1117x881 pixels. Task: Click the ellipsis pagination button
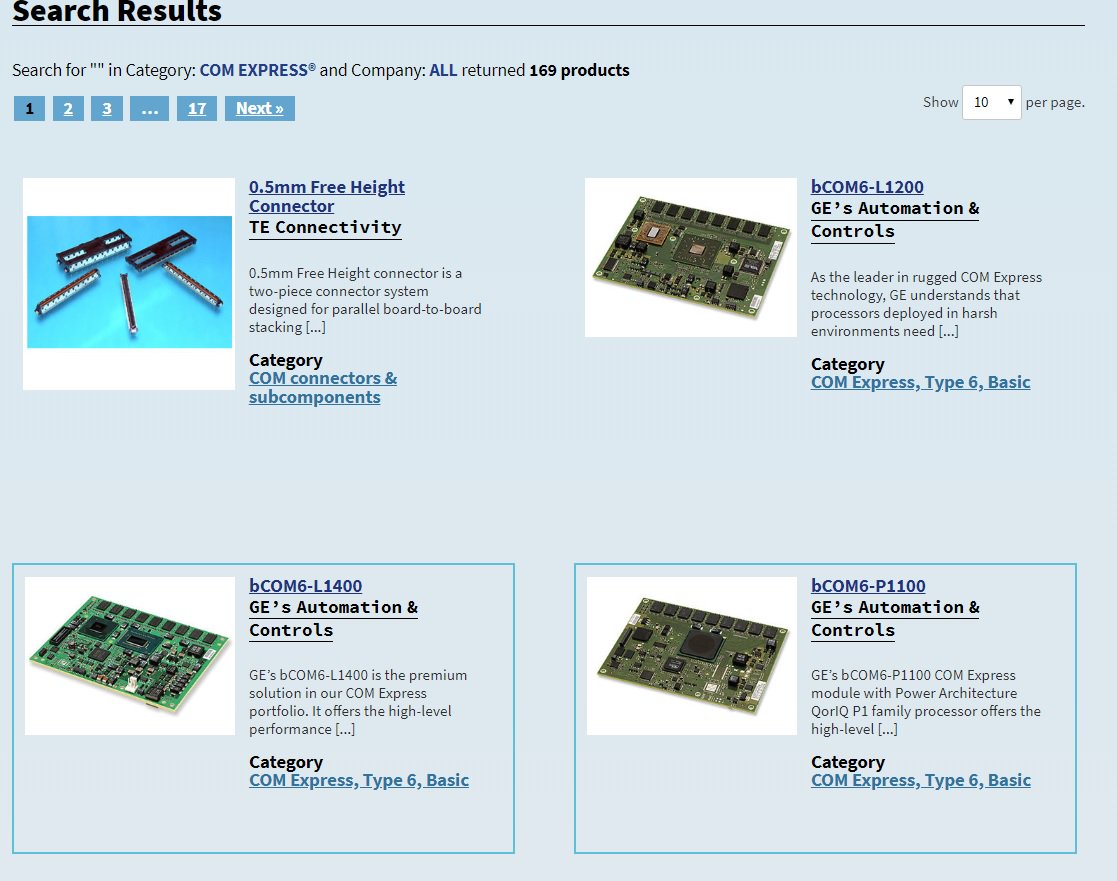tap(150, 108)
